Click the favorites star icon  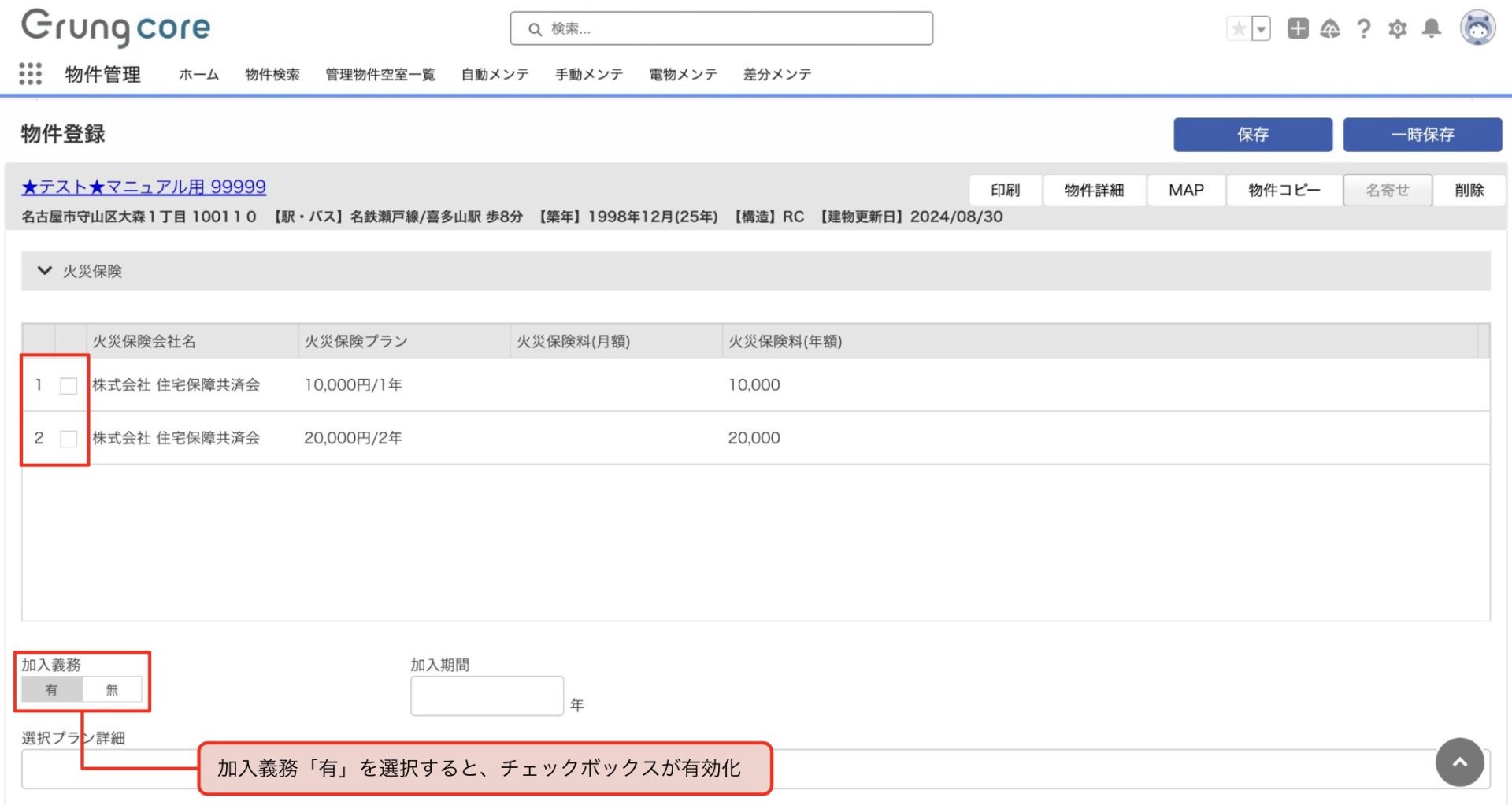[1238, 29]
